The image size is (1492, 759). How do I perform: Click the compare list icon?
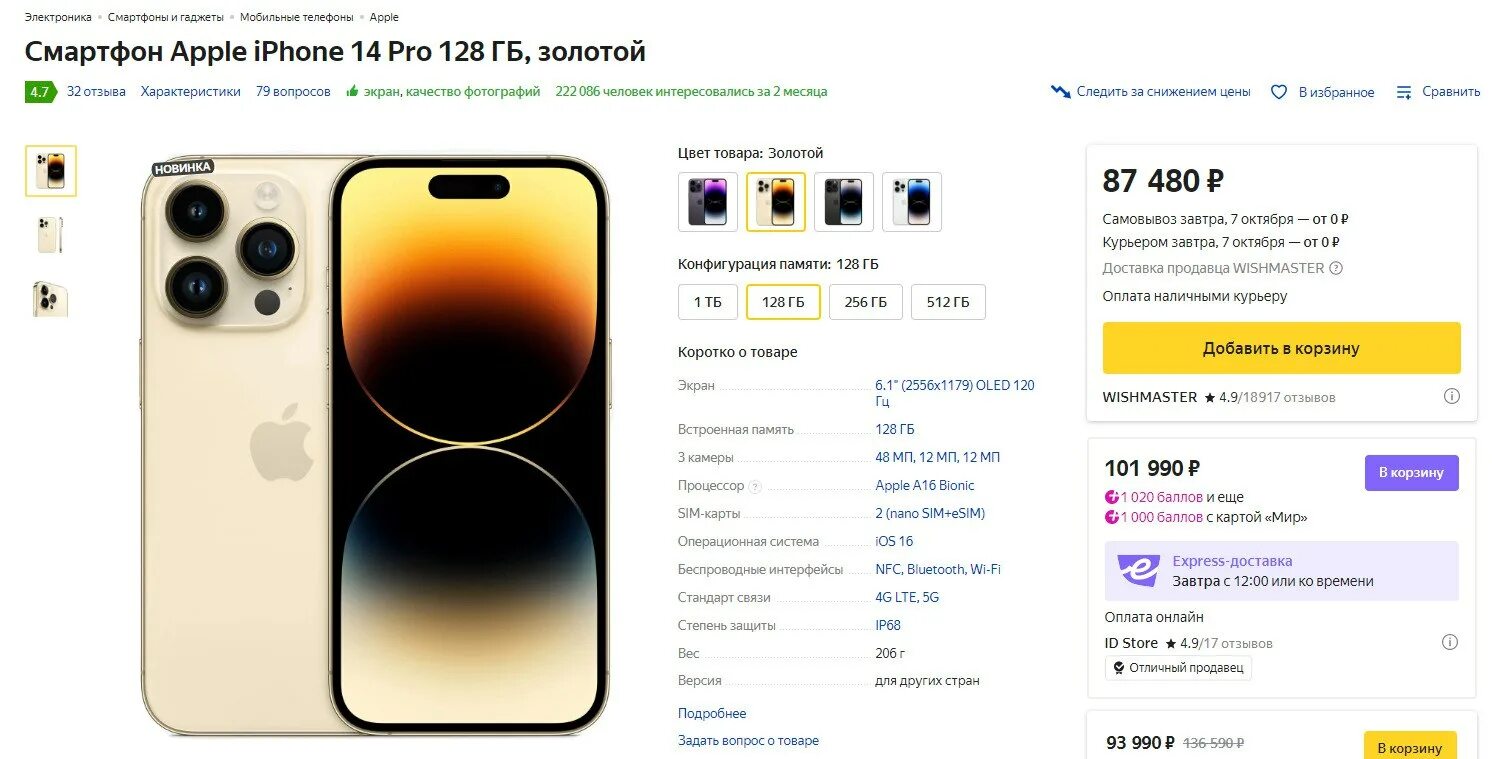click(1404, 92)
